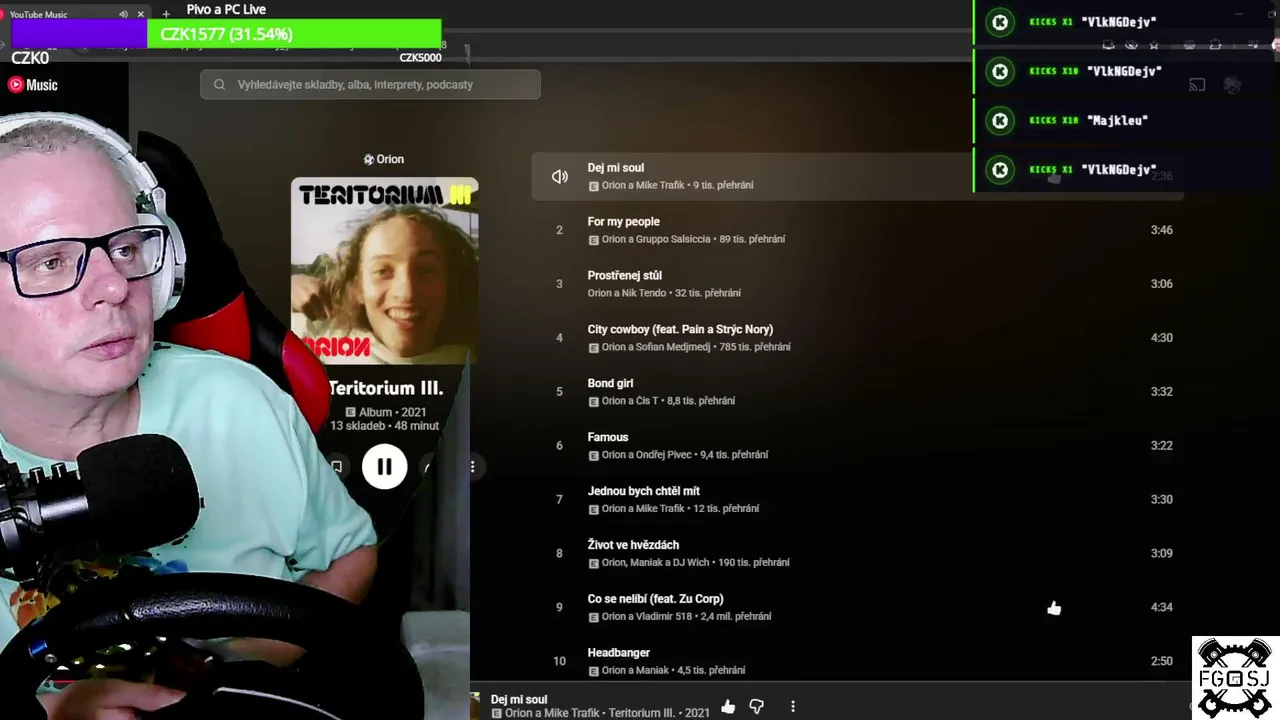This screenshot has height=720, width=1280.
Task: Click the "3:46" duration of For my people
Action: pyautogui.click(x=1161, y=230)
